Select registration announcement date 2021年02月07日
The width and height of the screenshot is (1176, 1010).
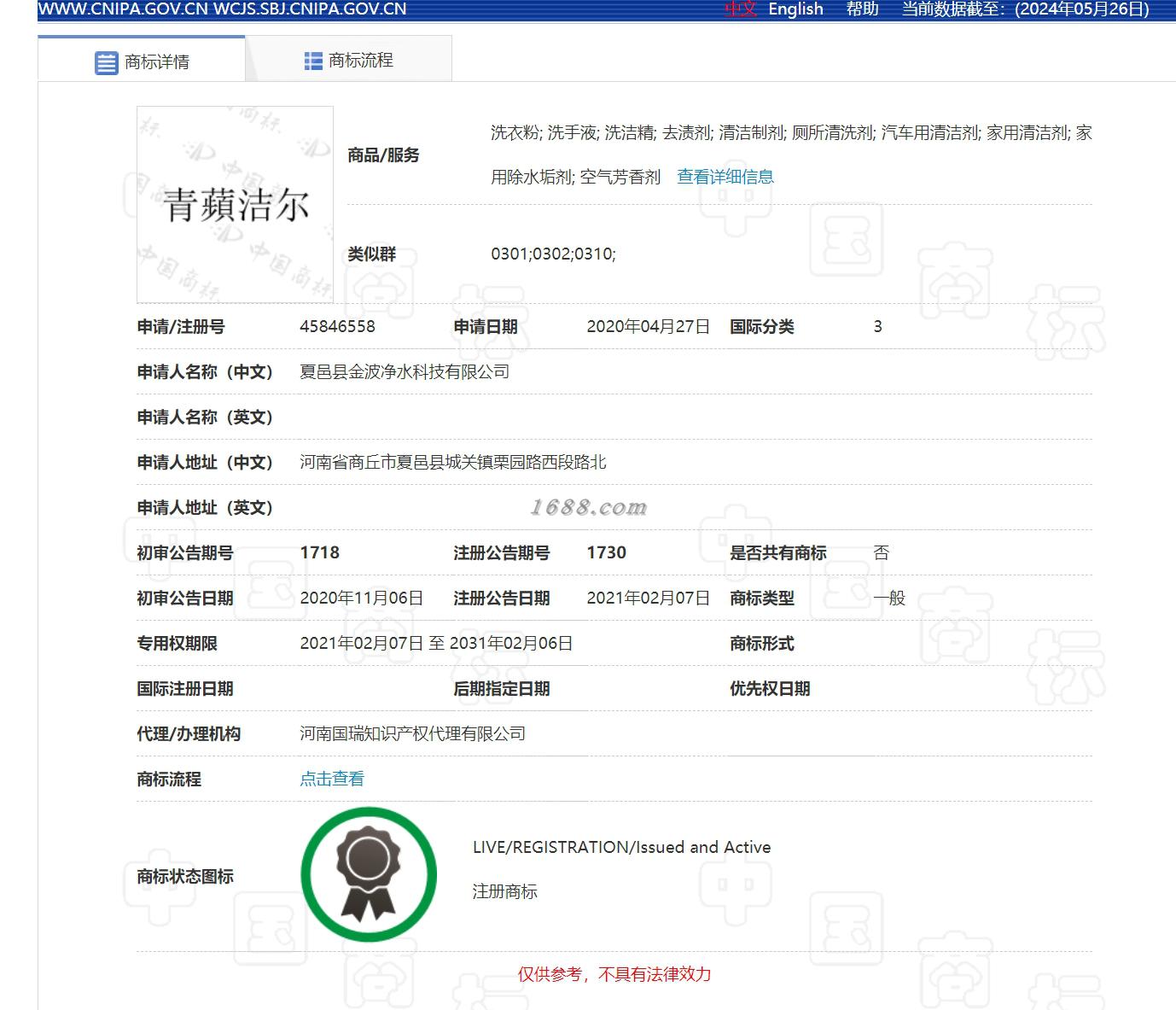(x=648, y=598)
